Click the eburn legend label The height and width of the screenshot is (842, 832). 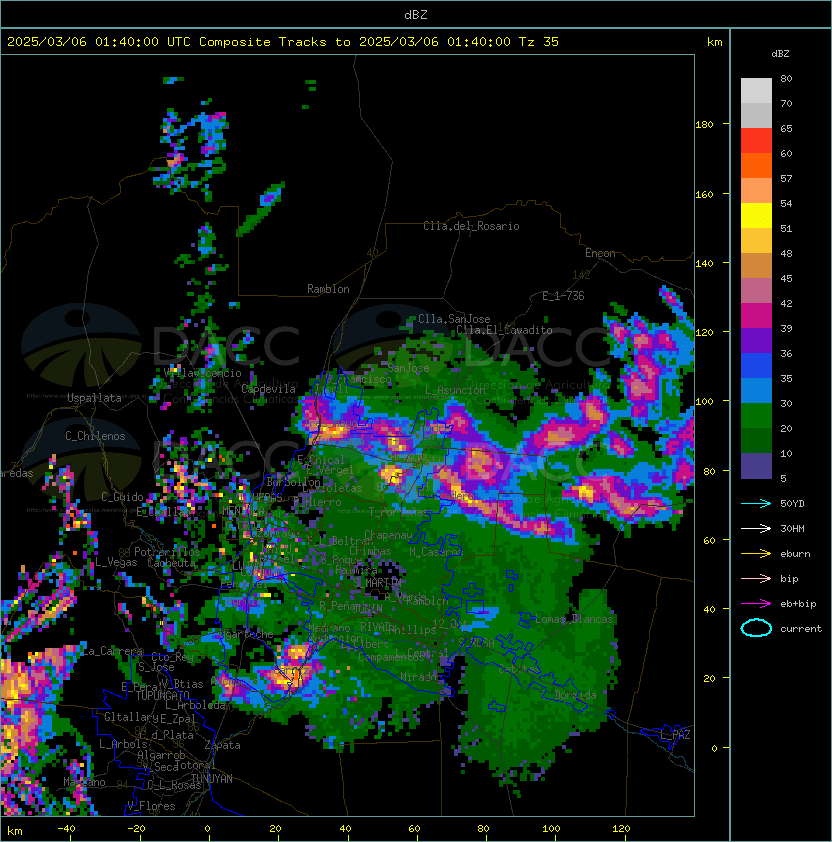point(795,554)
